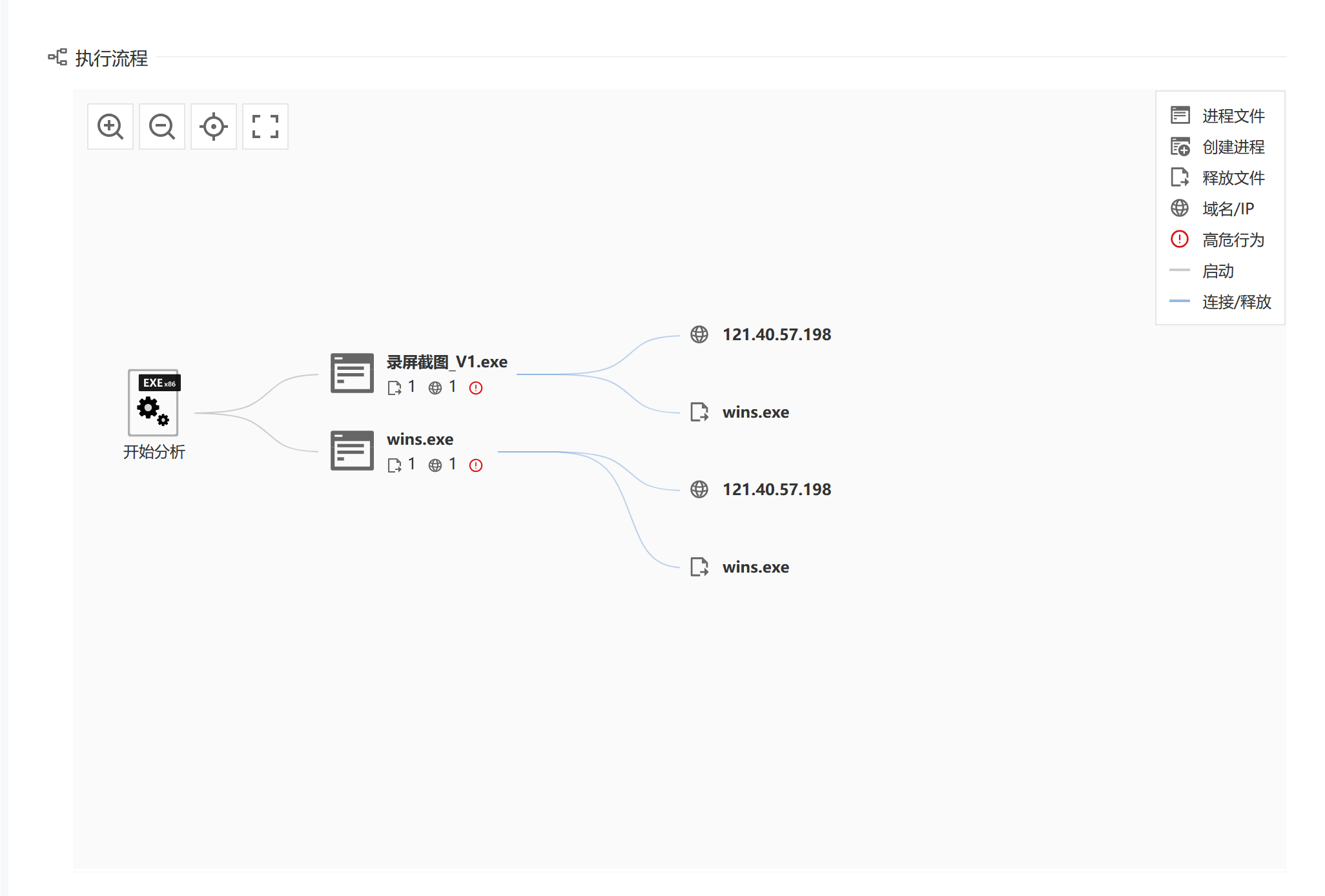Click the red high-risk alert under wins.exe process
This screenshot has height=896, width=1325.
coord(476,465)
